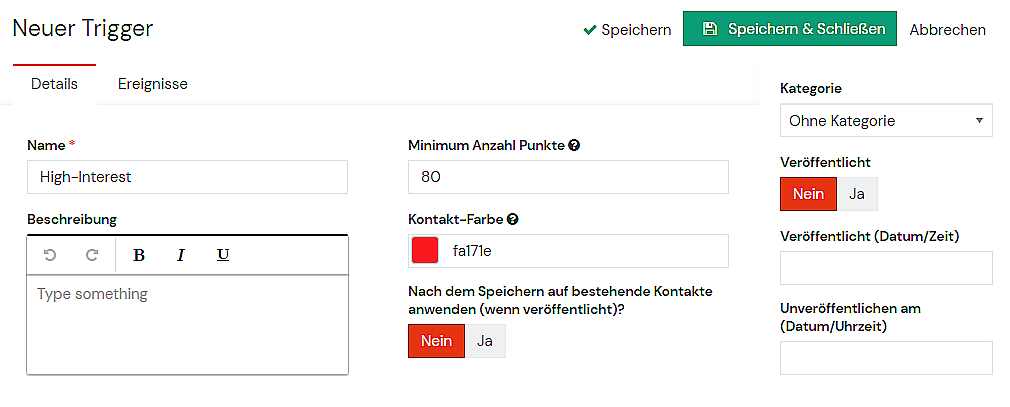This screenshot has height=407, width=1010.
Task: Open the red Kontakt-Farbe color swatch
Action: 425,251
